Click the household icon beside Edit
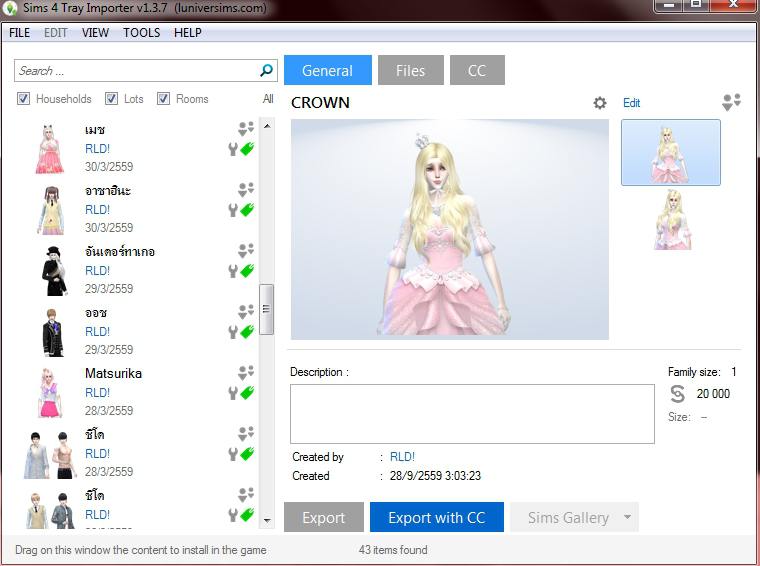The height and width of the screenshot is (566, 760). (x=731, y=102)
